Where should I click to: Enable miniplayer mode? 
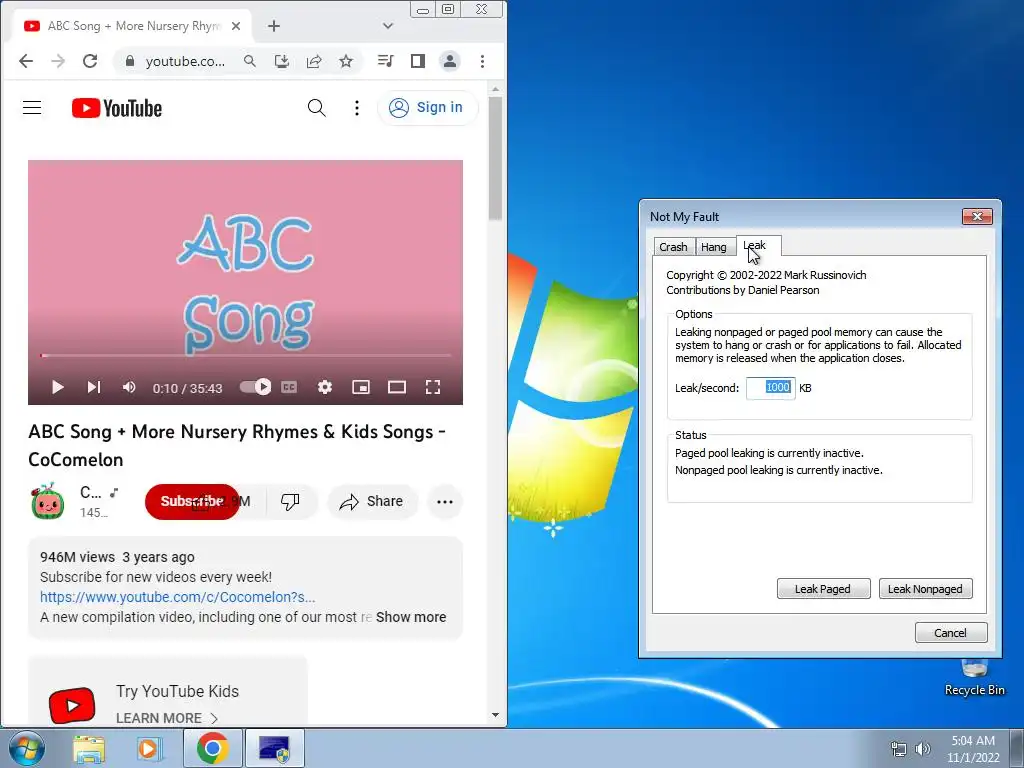(x=360, y=387)
